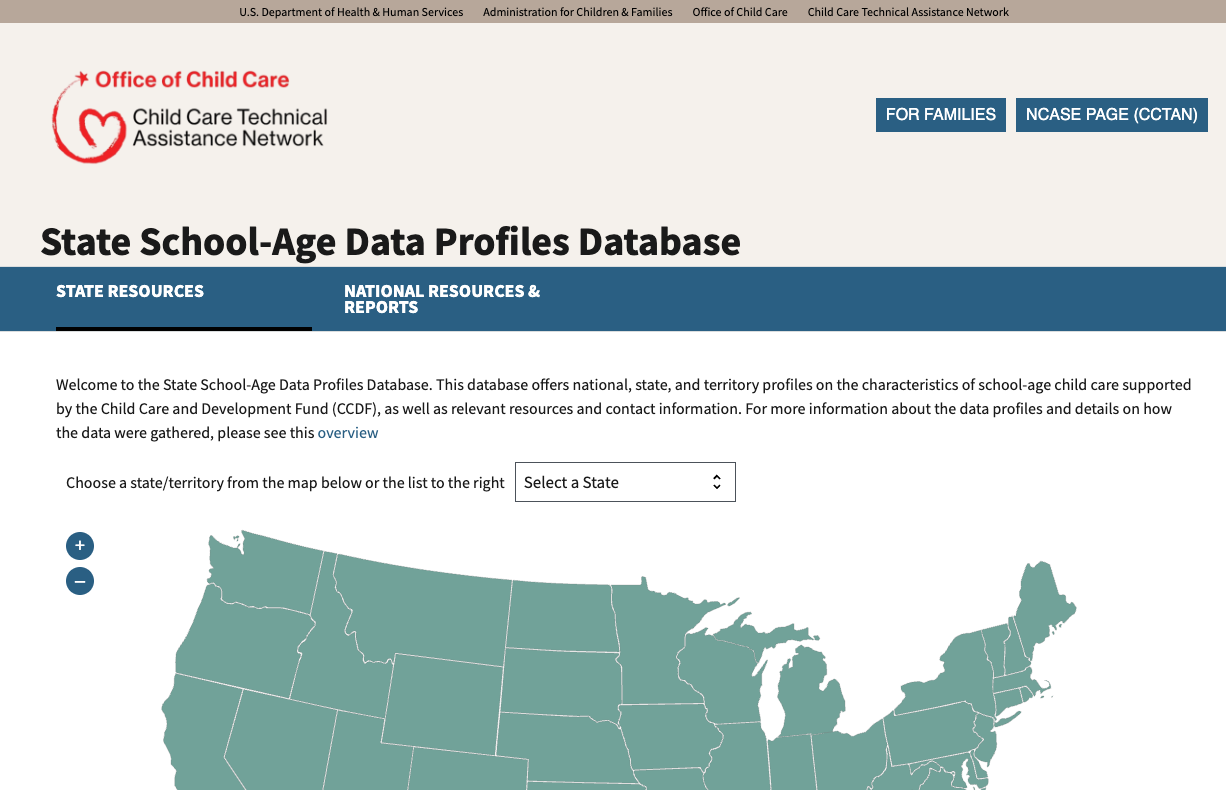Zoom out on the state map
This screenshot has width=1226, height=790.
[79, 580]
